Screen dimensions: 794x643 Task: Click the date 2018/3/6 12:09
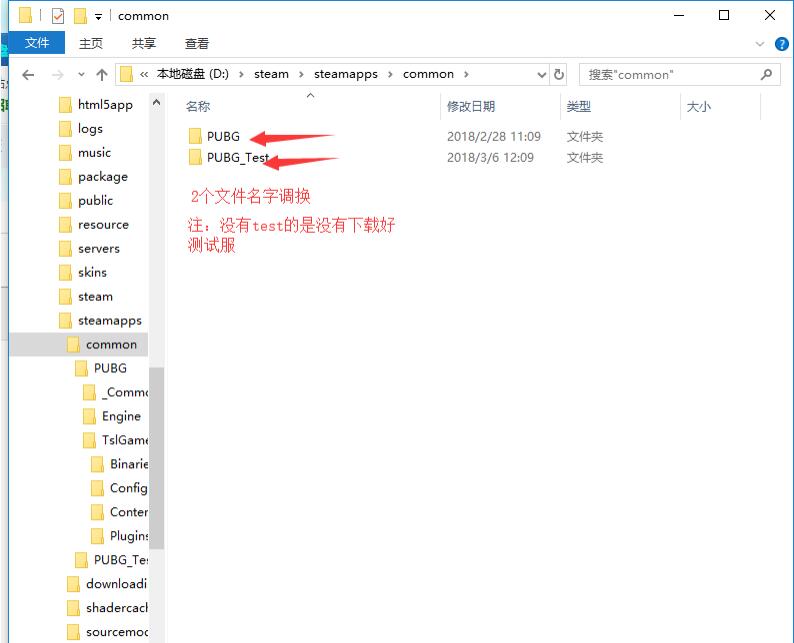[490, 157]
